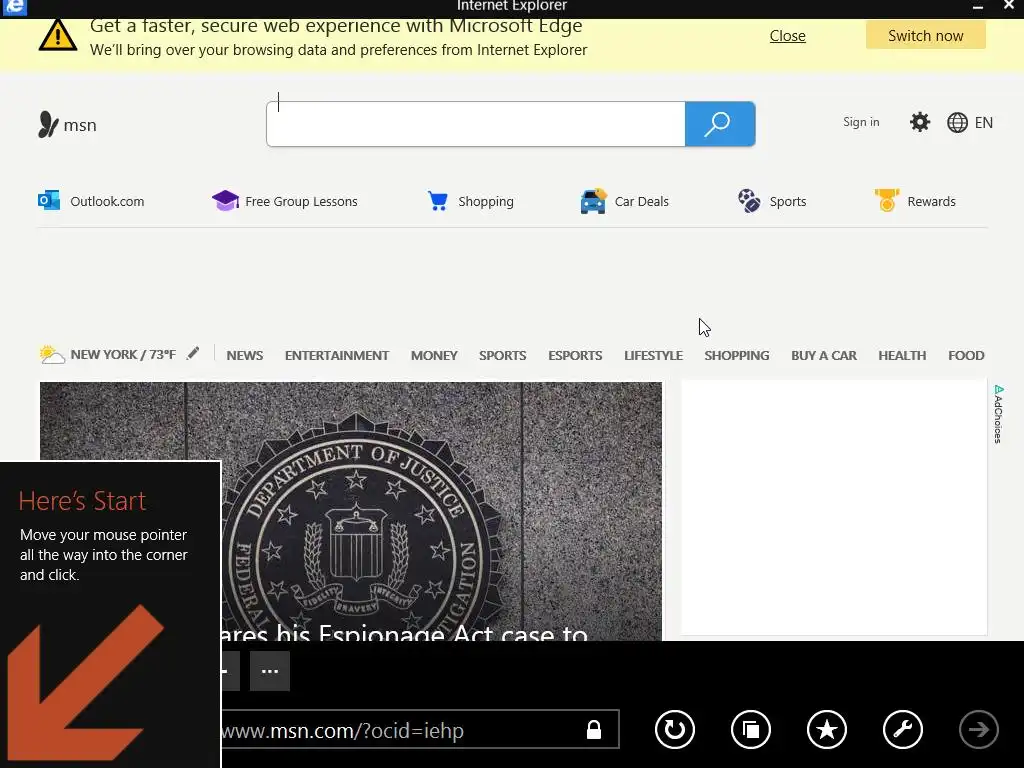Select the ENTERTAINMENT tab
This screenshot has width=1024, height=768.
click(x=336, y=355)
